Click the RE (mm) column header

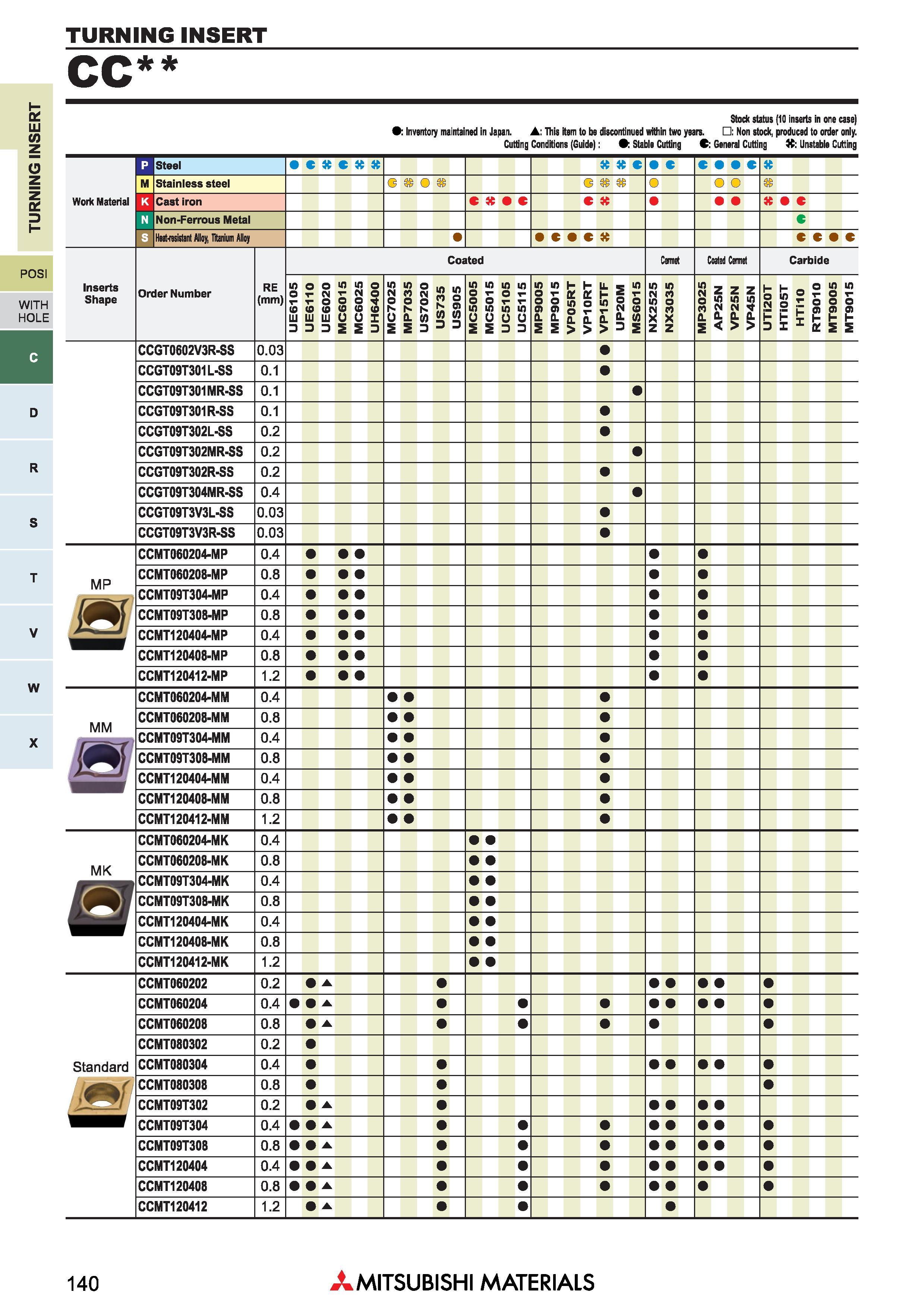tap(270, 294)
